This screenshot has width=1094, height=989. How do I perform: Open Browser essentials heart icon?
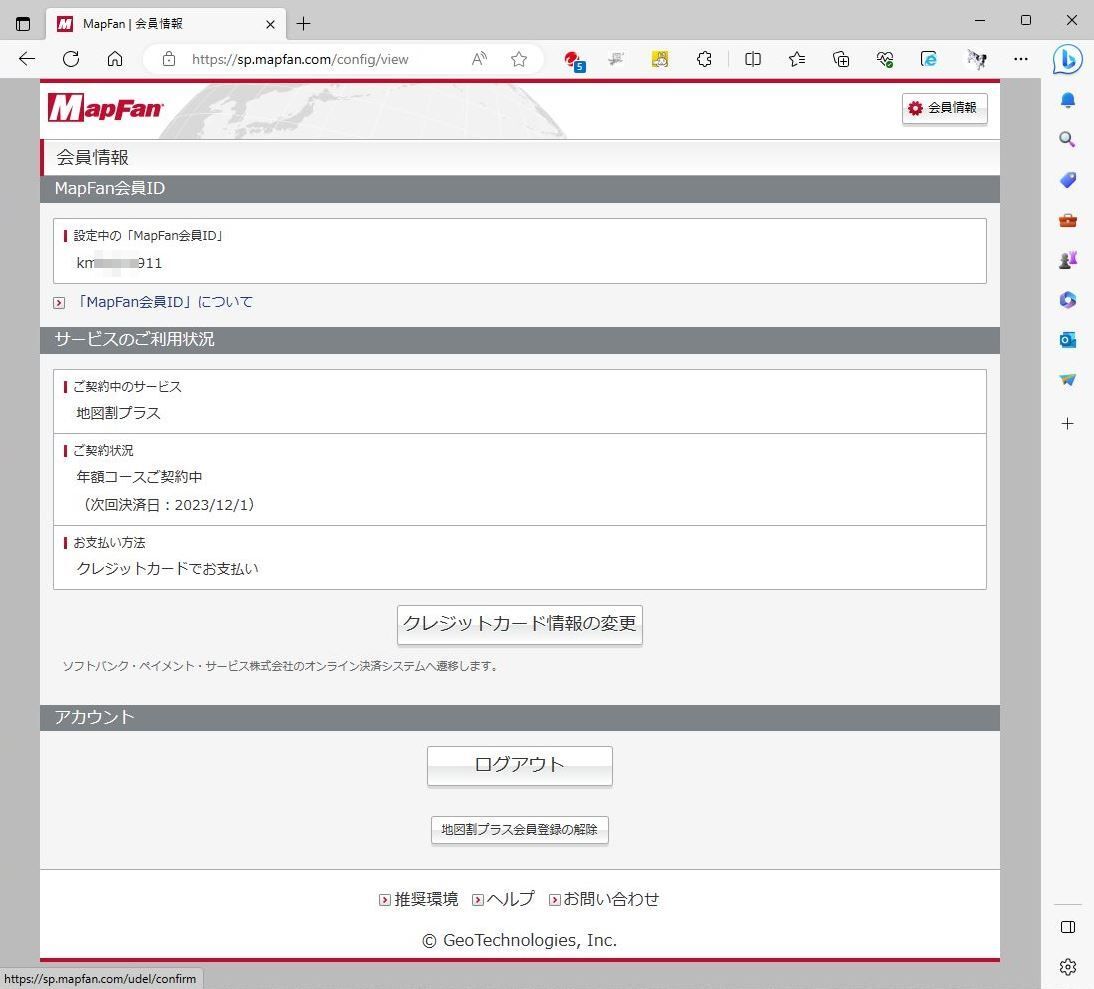(885, 59)
